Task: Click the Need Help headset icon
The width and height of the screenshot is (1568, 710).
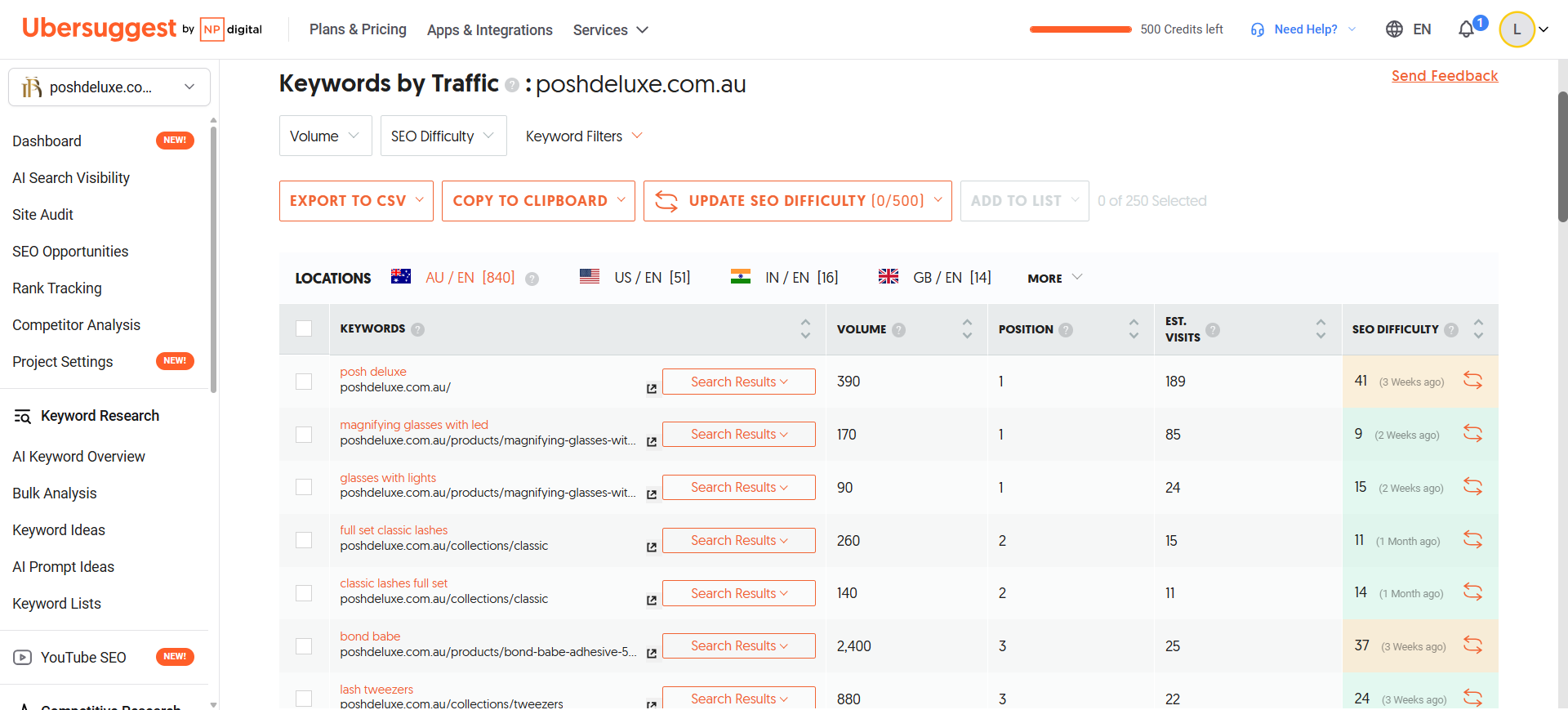Action: tap(1258, 29)
